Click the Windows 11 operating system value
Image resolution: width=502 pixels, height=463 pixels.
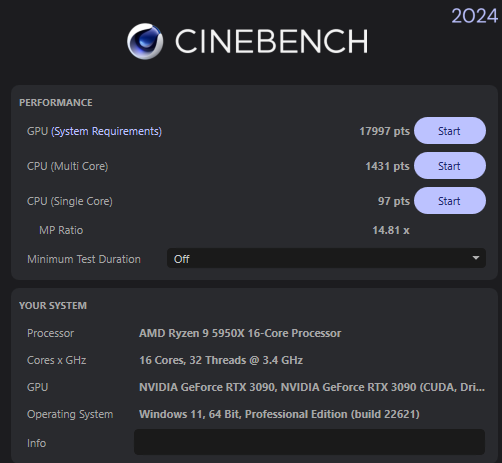pyautogui.click(x=279, y=414)
